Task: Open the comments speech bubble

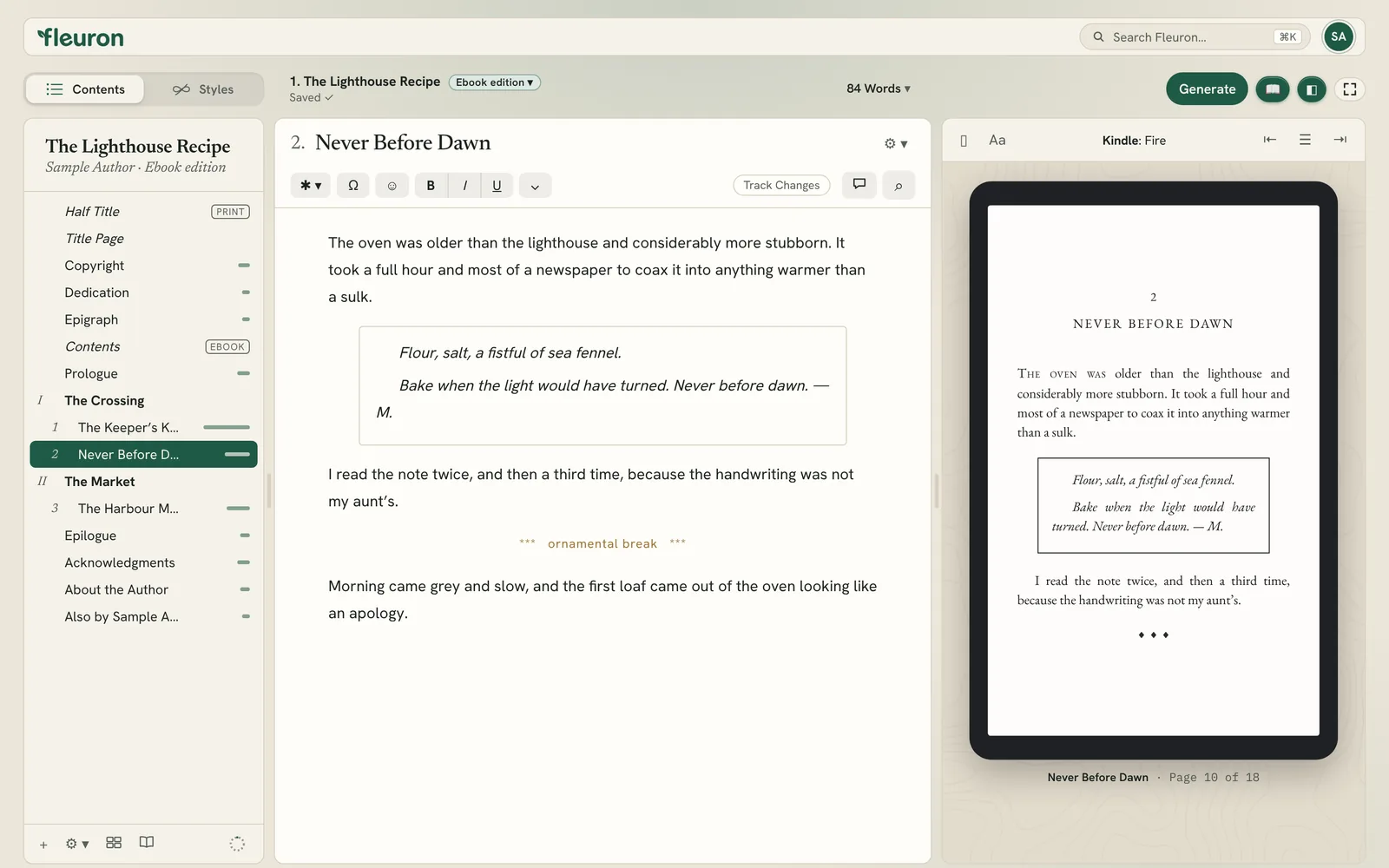Action: 859,184
